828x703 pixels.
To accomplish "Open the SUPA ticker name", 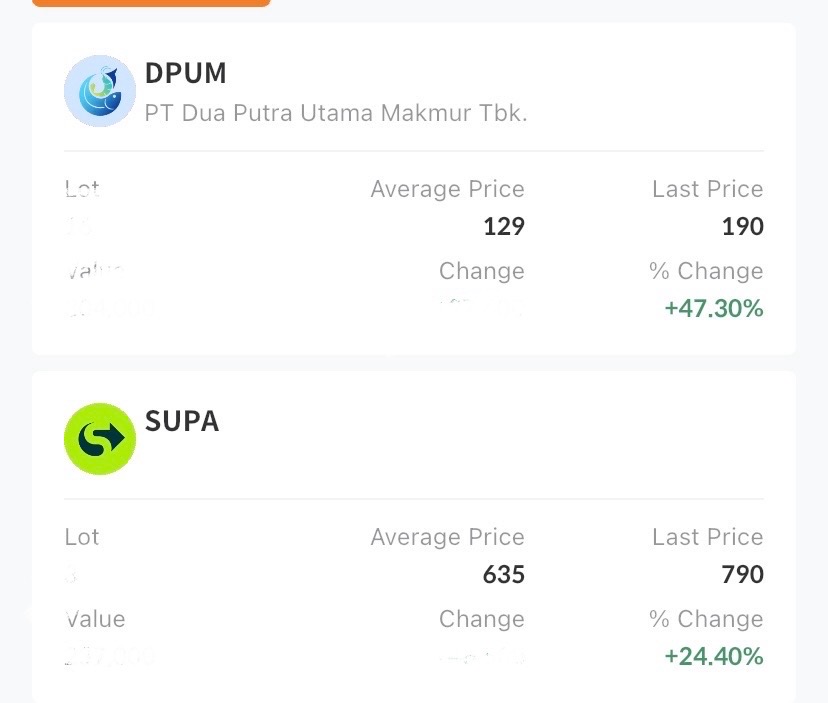I will 182,421.
